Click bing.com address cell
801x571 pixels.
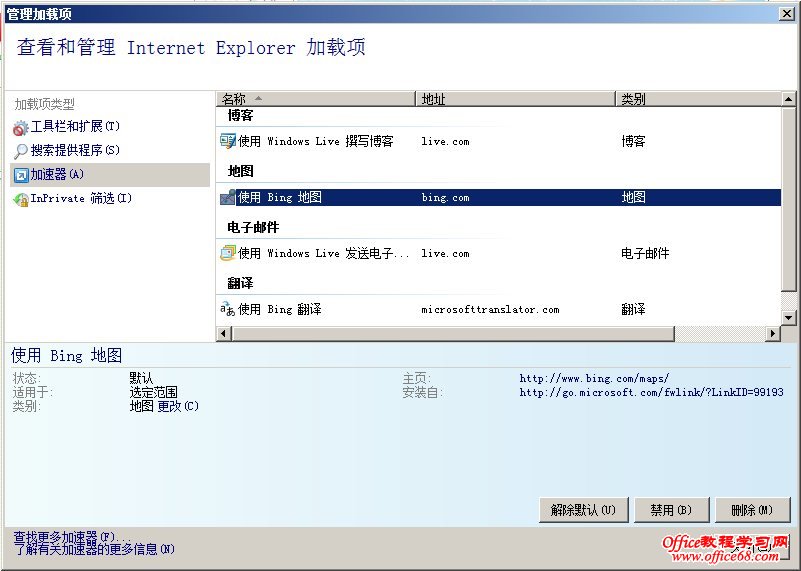(445, 198)
